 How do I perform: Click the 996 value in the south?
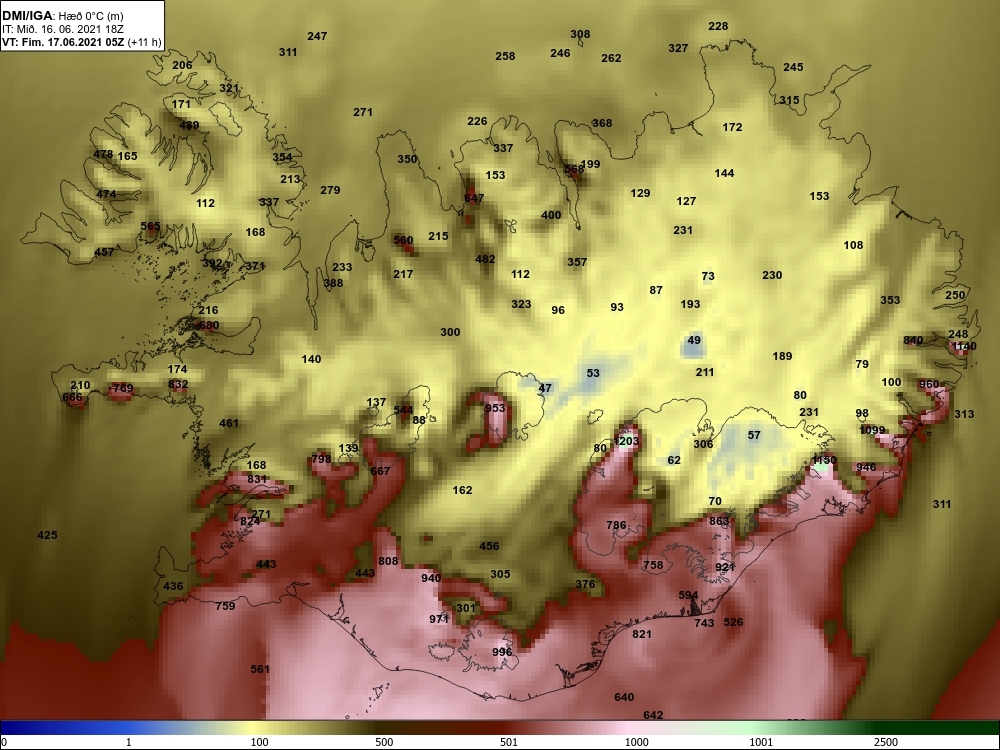(x=502, y=652)
